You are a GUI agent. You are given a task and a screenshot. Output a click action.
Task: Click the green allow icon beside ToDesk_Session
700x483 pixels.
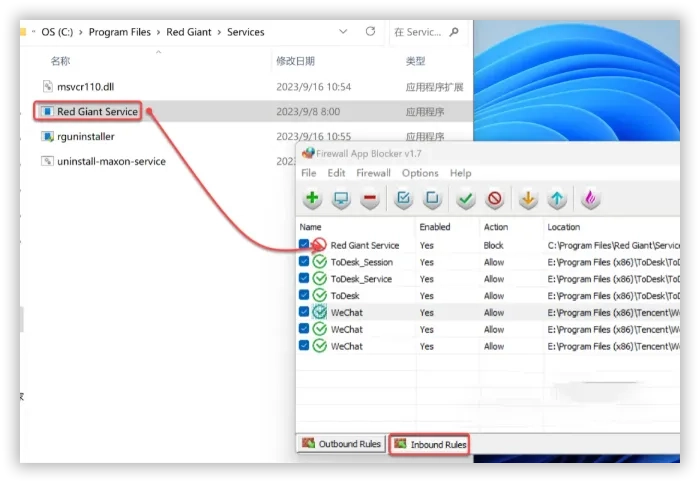(x=320, y=262)
